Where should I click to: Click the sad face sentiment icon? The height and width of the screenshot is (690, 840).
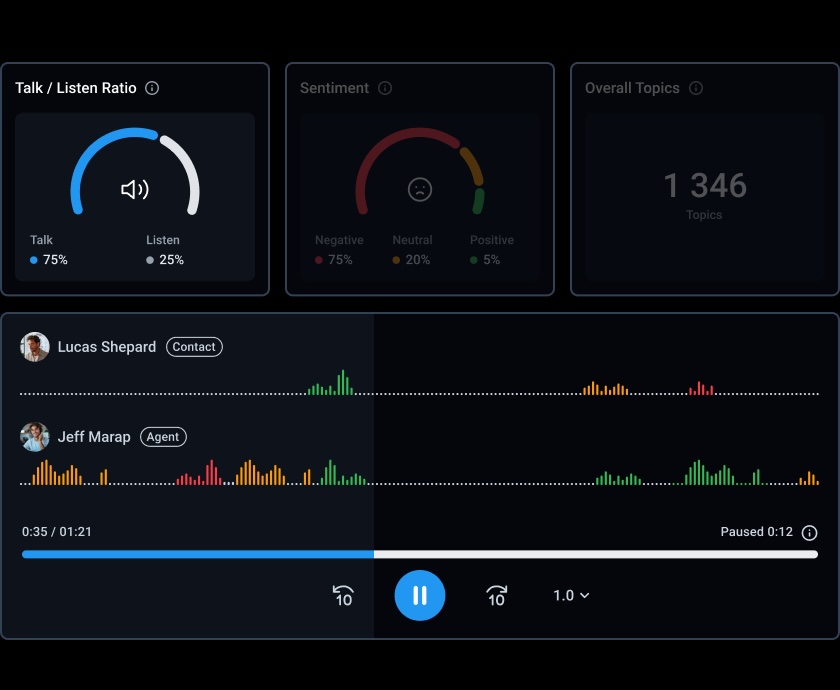coord(420,188)
